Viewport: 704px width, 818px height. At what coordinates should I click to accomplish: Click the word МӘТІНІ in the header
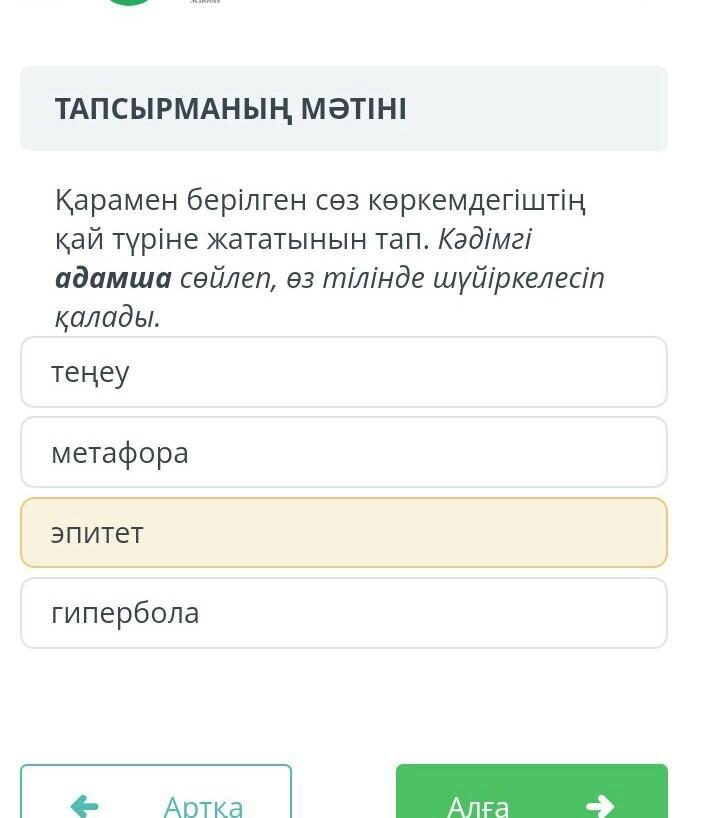[353, 109]
